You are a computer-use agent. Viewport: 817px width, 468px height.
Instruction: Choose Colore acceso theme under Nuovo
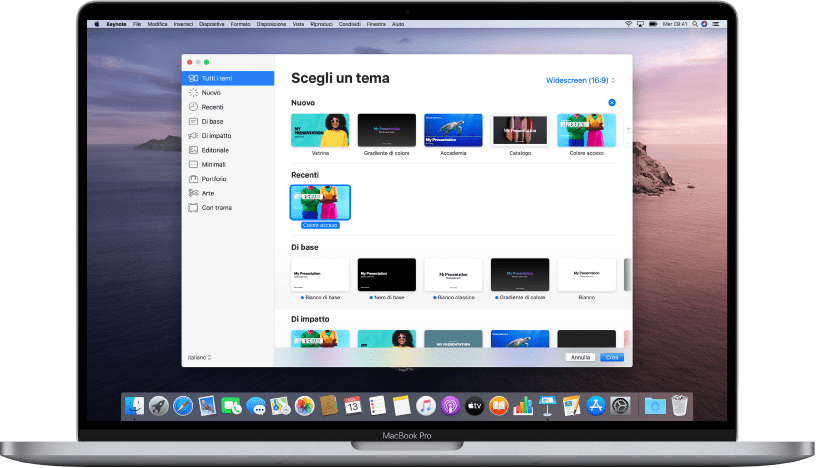click(x=587, y=130)
